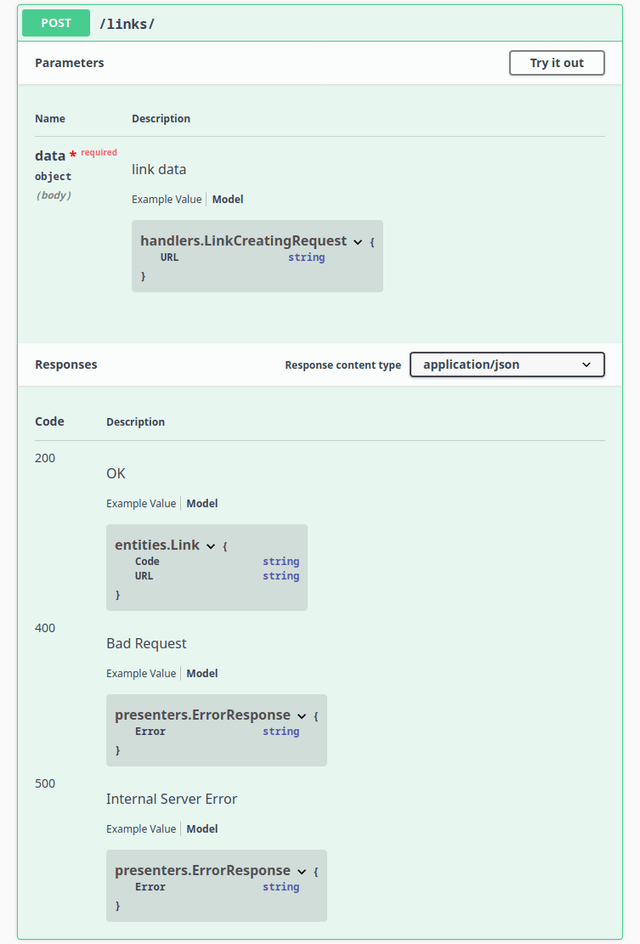Select the Model tab for Bad Request
The width and height of the screenshot is (640, 944).
(202, 673)
